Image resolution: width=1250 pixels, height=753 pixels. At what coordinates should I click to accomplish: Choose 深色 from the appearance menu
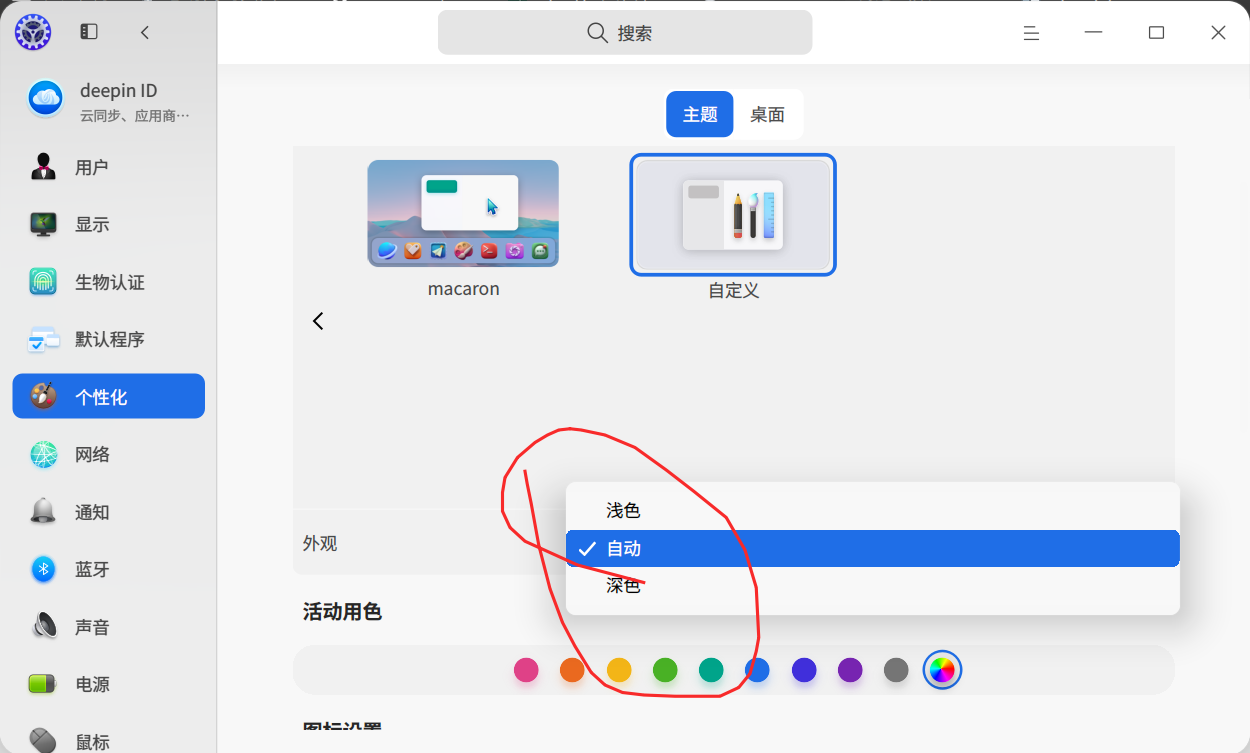[873, 586]
